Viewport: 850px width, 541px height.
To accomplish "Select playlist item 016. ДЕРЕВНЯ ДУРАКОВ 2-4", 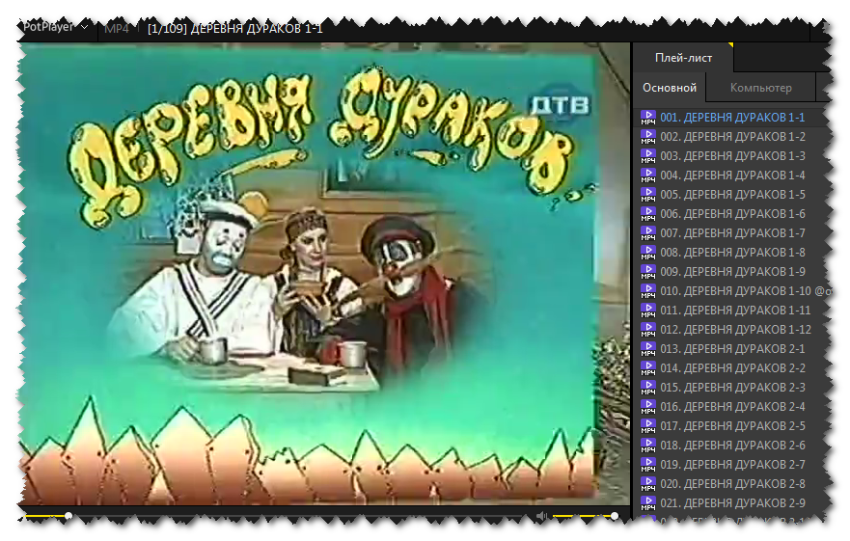I will click(732, 407).
